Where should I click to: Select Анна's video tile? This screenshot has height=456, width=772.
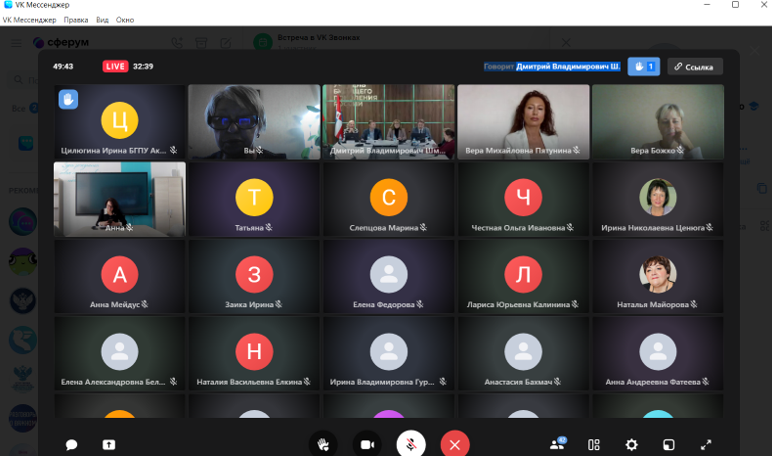pyautogui.click(x=120, y=199)
